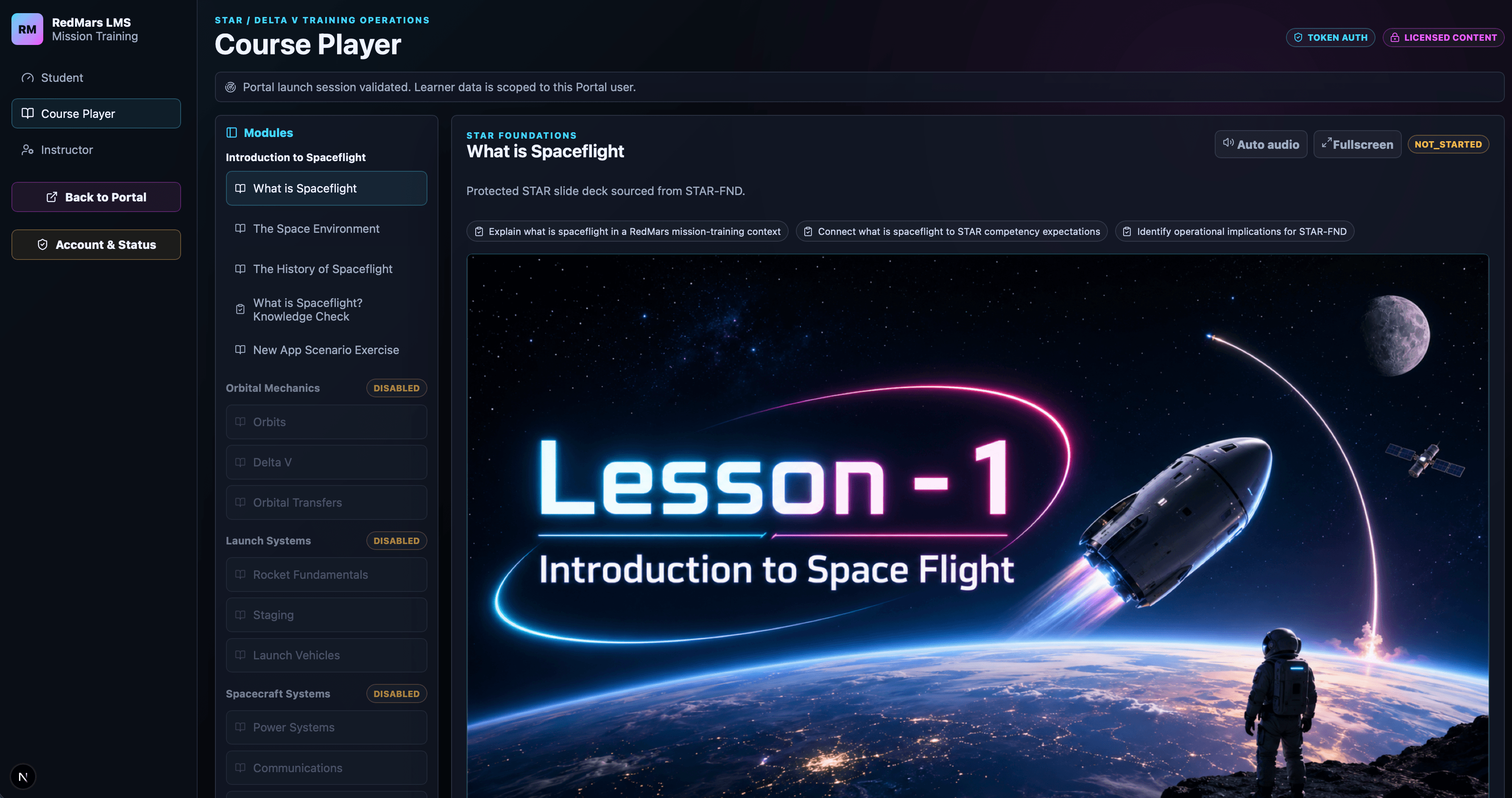The width and height of the screenshot is (1512, 798).
Task: Toggle Auto audio narration
Action: 1261,144
